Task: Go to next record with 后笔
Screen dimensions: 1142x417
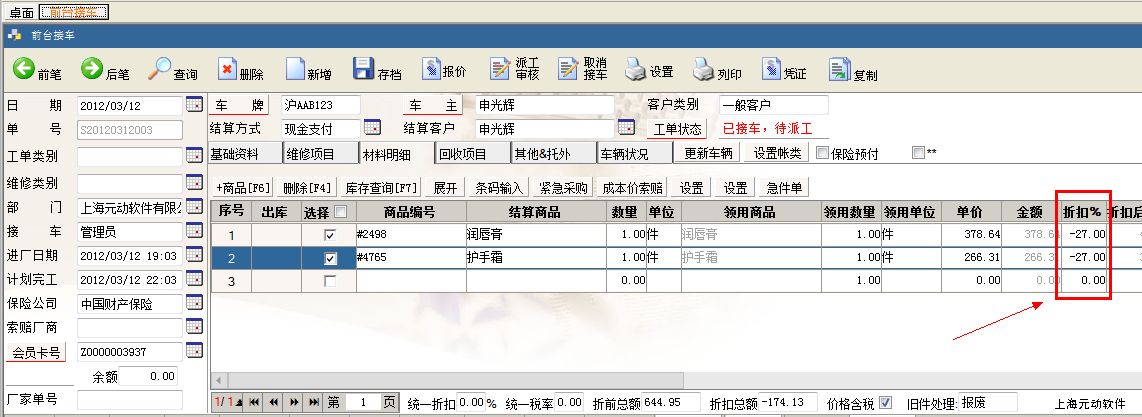Action: click(92, 69)
